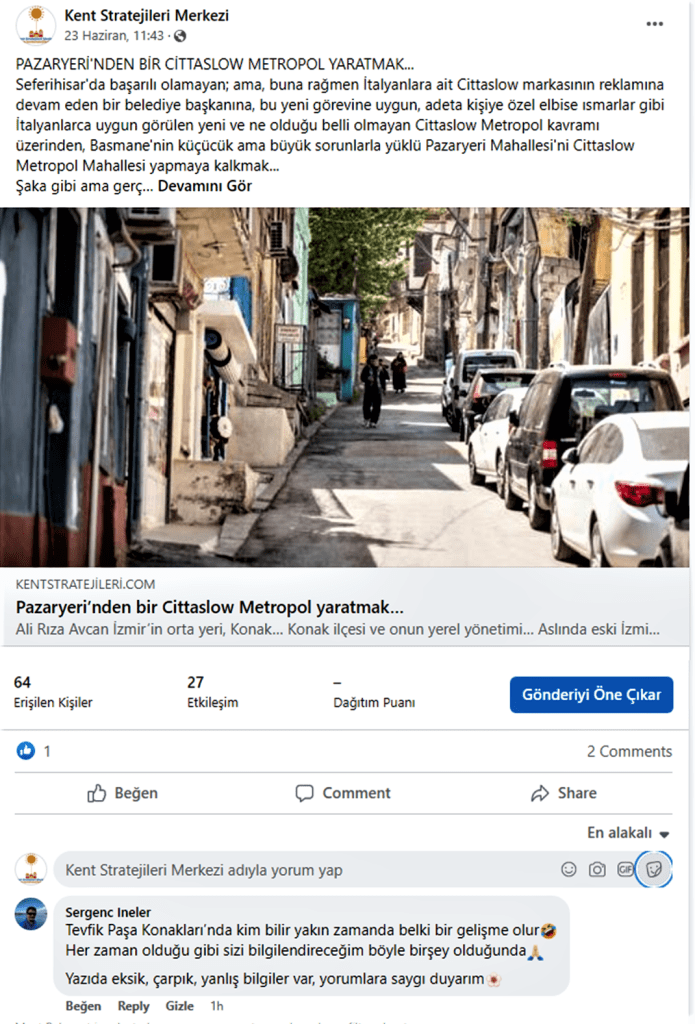Image resolution: width=695 pixels, height=1024 pixels.
Task: Like the post with Beğen button
Action: [x=123, y=793]
